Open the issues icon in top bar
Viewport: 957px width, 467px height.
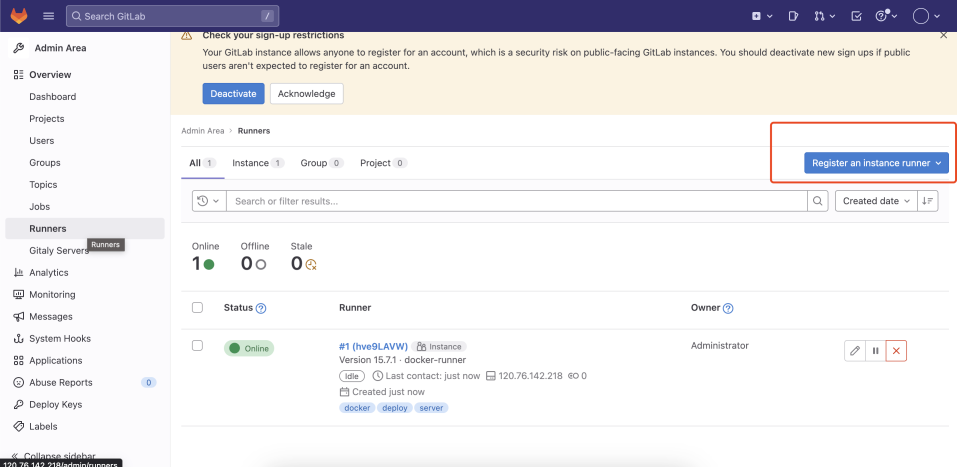[793, 16]
